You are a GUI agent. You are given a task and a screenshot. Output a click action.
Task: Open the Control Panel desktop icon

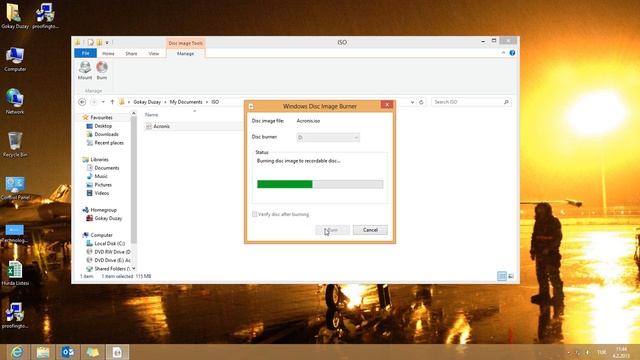(x=15, y=188)
